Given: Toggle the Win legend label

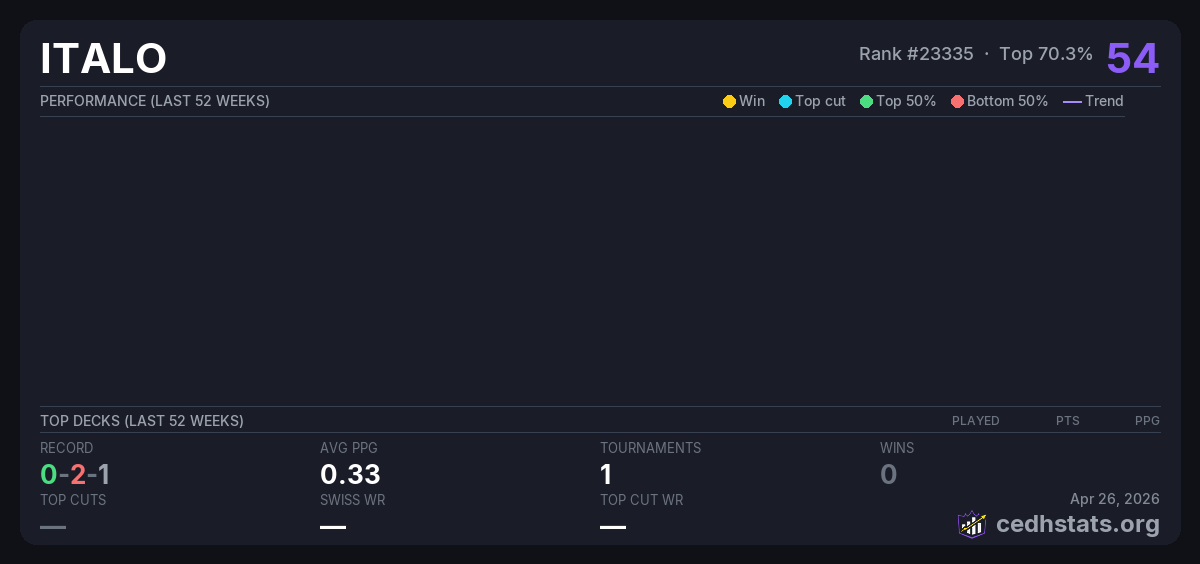Looking at the screenshot, I should coord(752,101).
